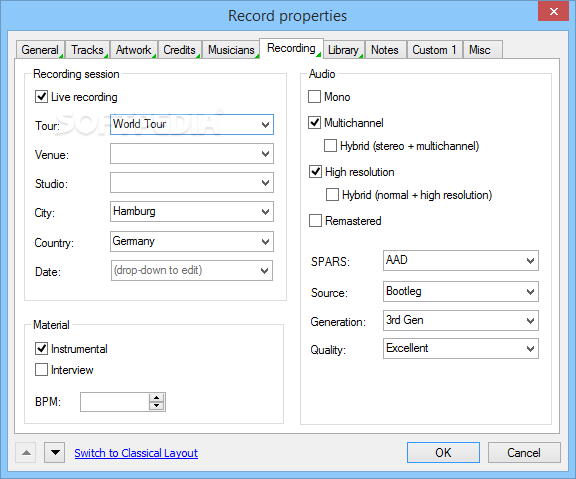The image size is (576, 479).
Task: Switch to the Artwork tab
Action: (x=134, y=50)
